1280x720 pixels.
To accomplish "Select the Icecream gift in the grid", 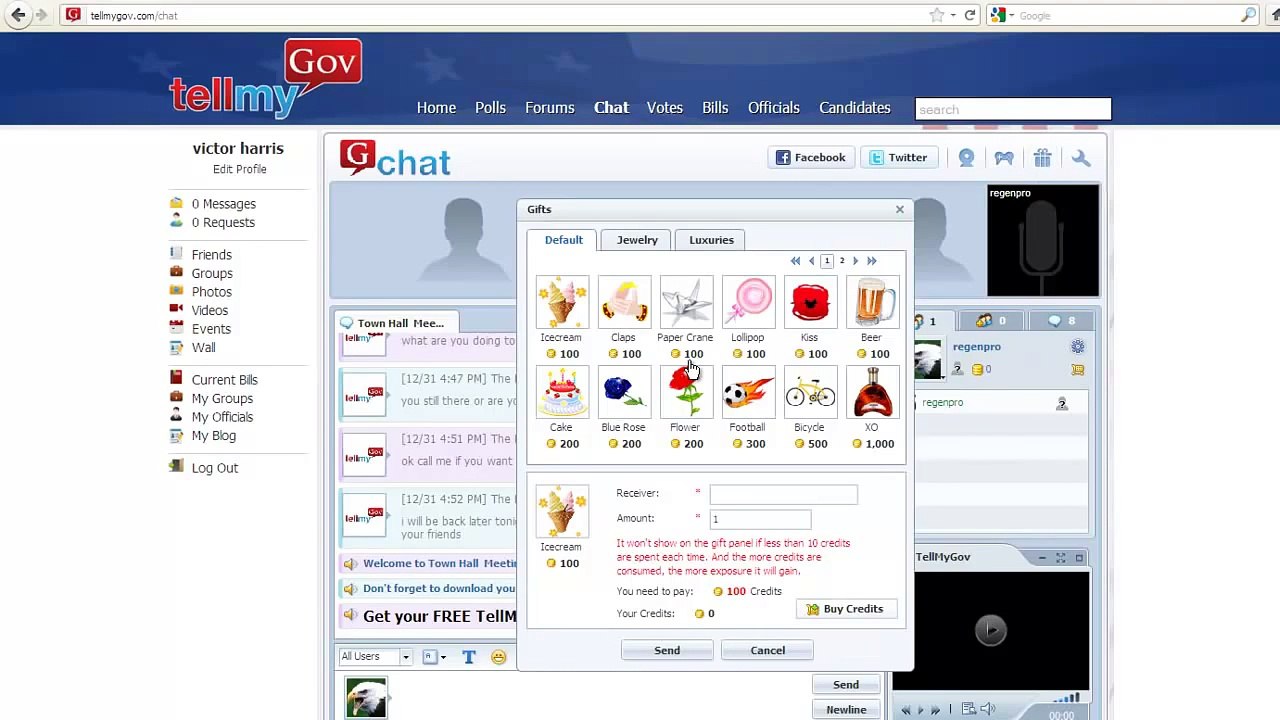I will pos(561,303).
